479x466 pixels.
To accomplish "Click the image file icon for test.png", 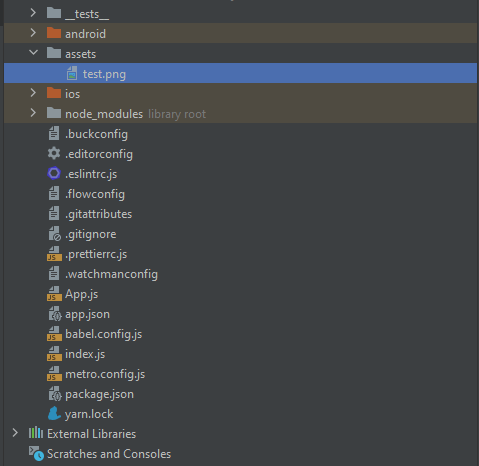I will (x=72, y=73).
